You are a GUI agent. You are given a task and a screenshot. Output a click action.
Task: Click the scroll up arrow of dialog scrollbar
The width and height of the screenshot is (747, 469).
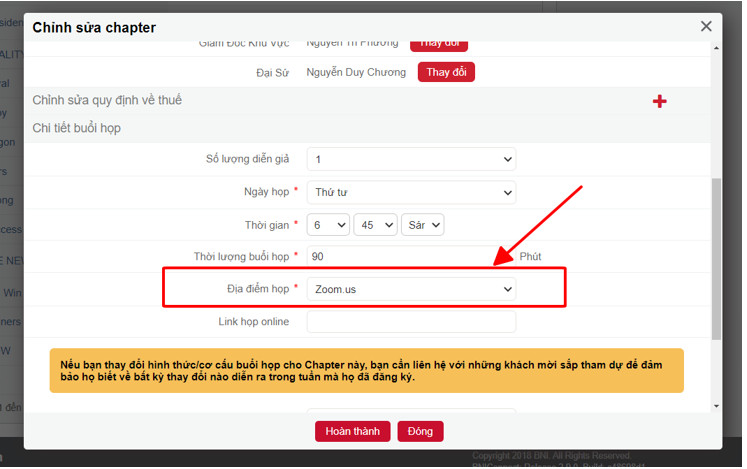point(716,48)
